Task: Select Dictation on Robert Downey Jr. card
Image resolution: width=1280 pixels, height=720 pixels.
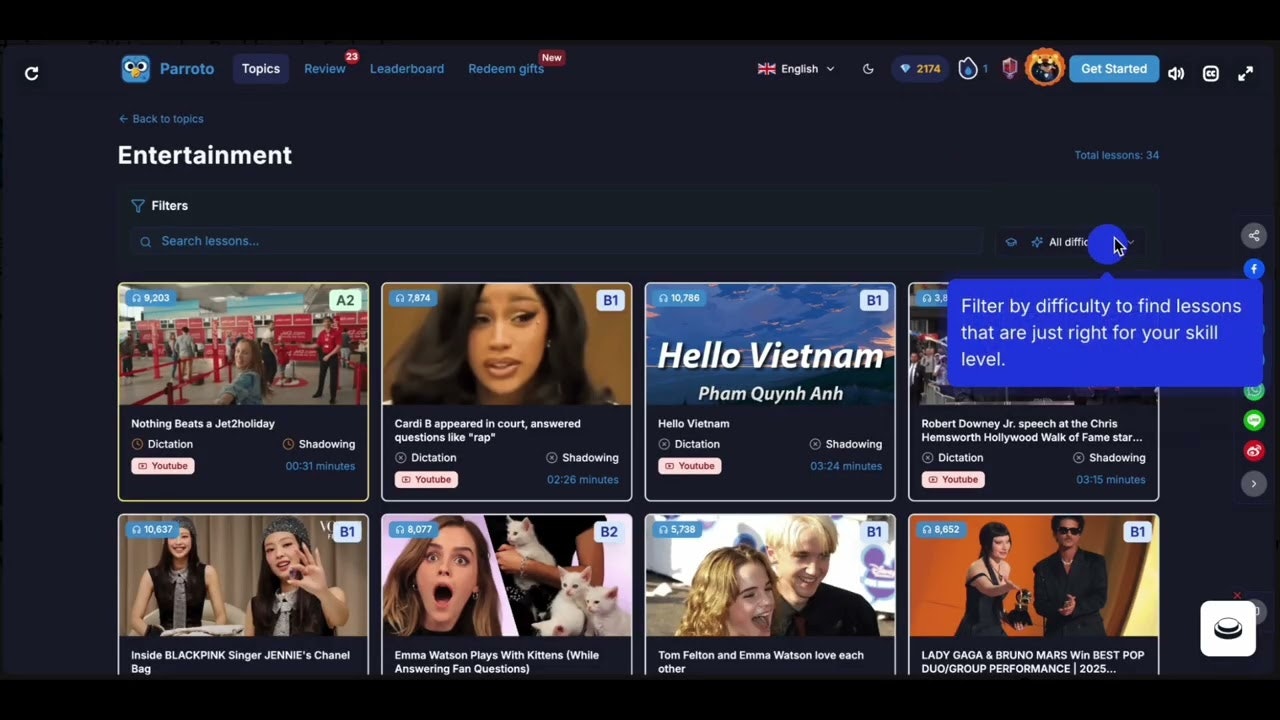Action: point(953,458)
